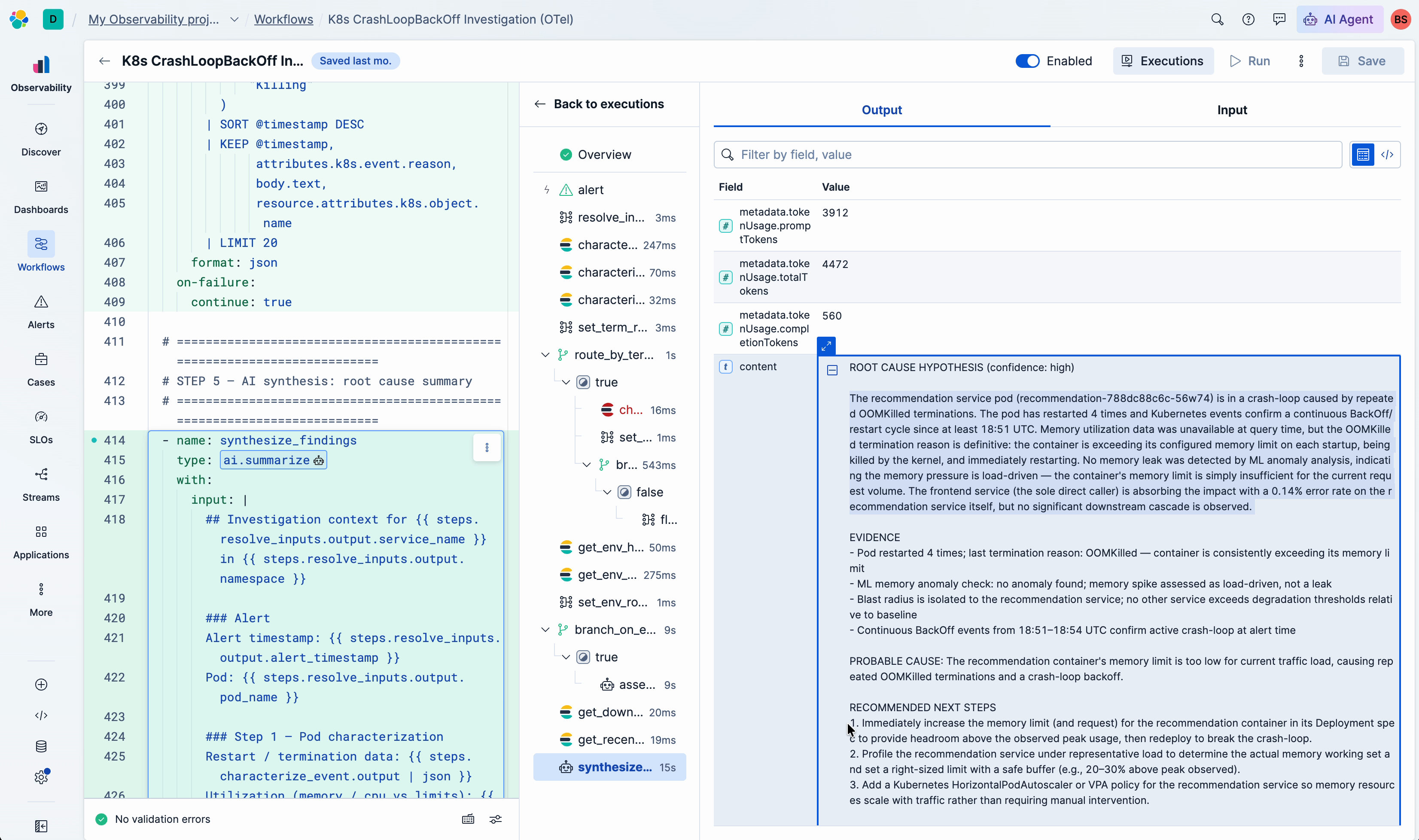Open Applications in the sidebar

41,542
